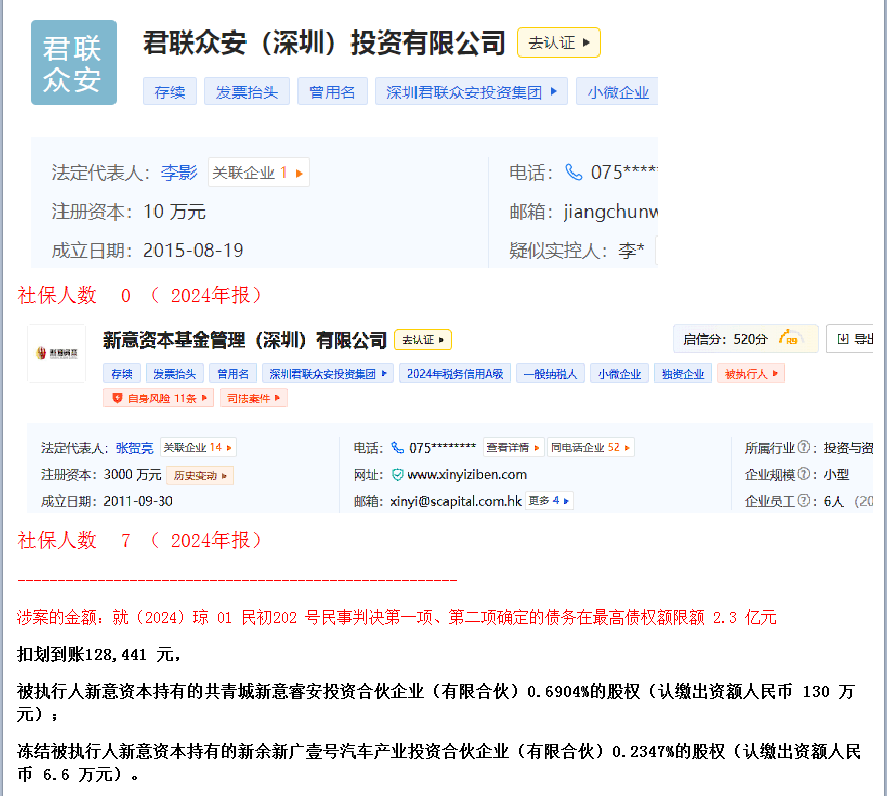Click the small 小微企业 tag under 新意资本
The width and height of the screenshot is (887, 796).
coord(619,373)
